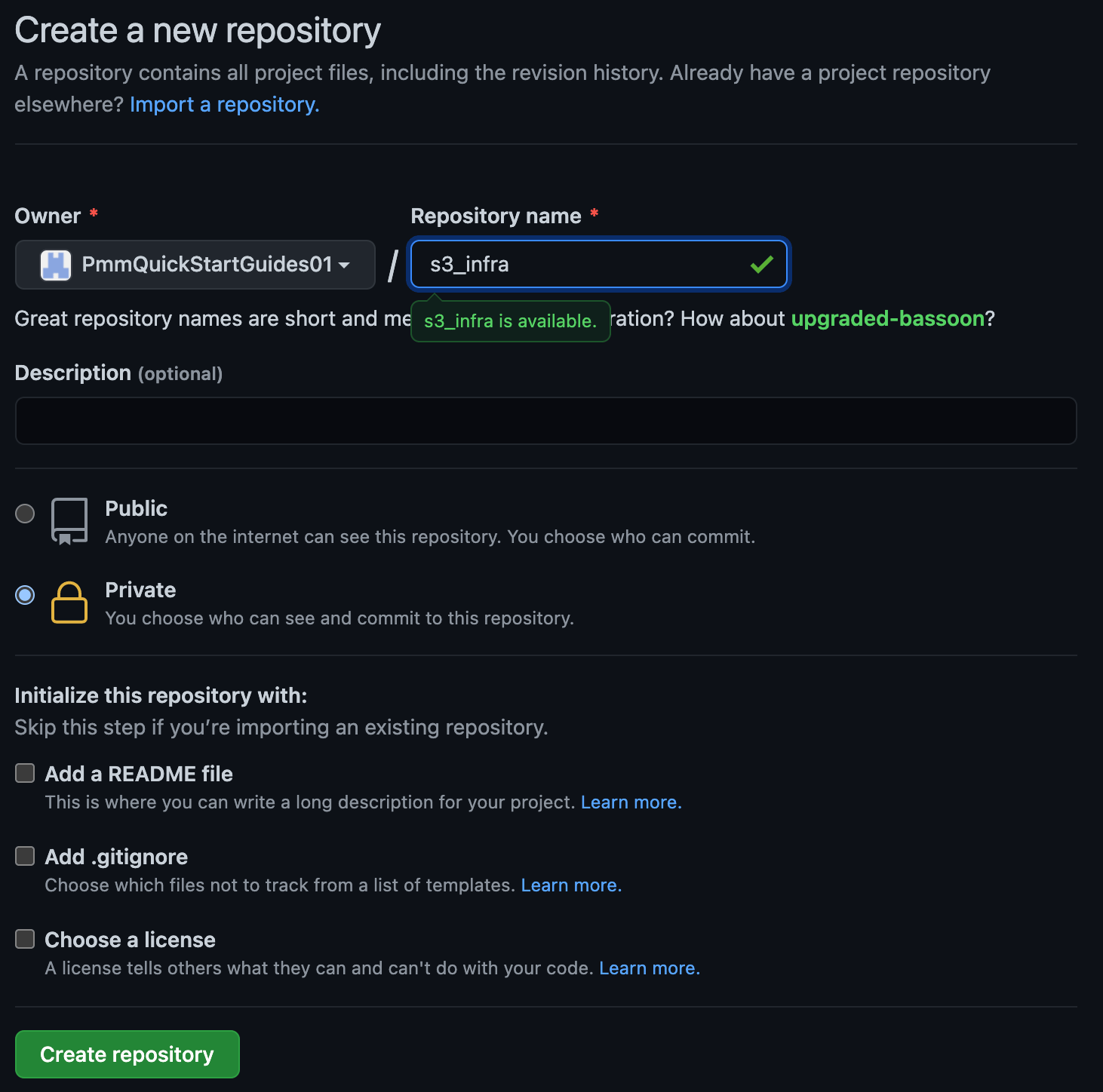This screenshot has height=1092, width=1103.
Task: Select the Private visibility radio button
Action: coord(25,595)
